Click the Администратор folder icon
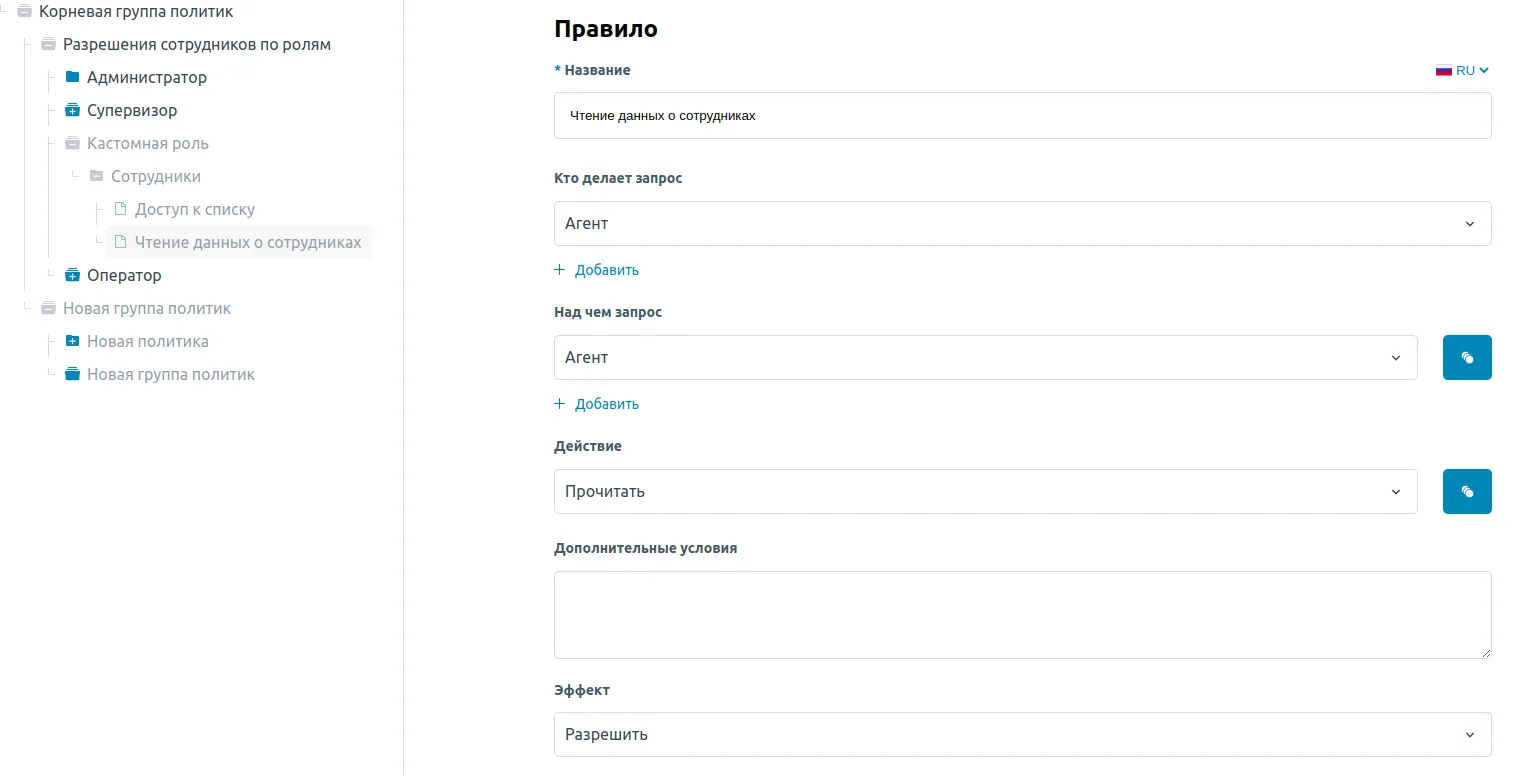 [x=72, y=77]
